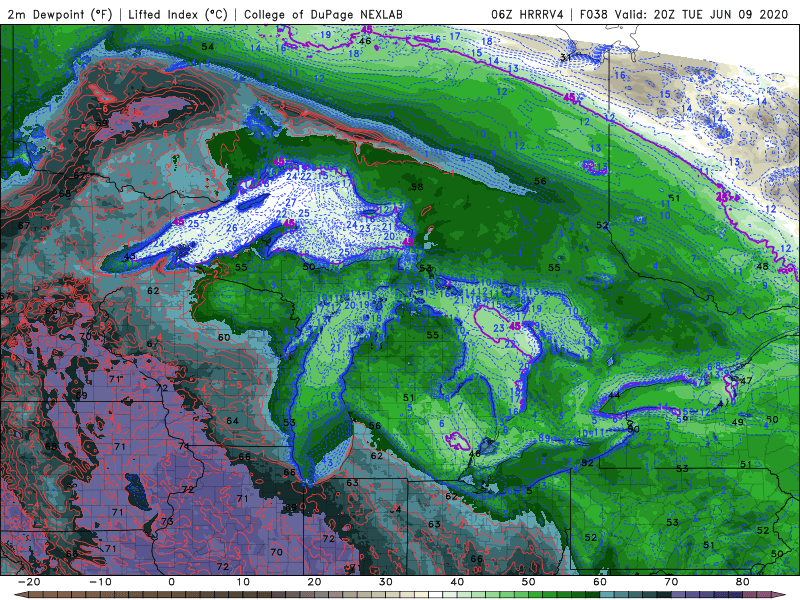Click the 'F038' forecast hour text
This screenshot has width=800, height=600.
(x=594, y=14)
